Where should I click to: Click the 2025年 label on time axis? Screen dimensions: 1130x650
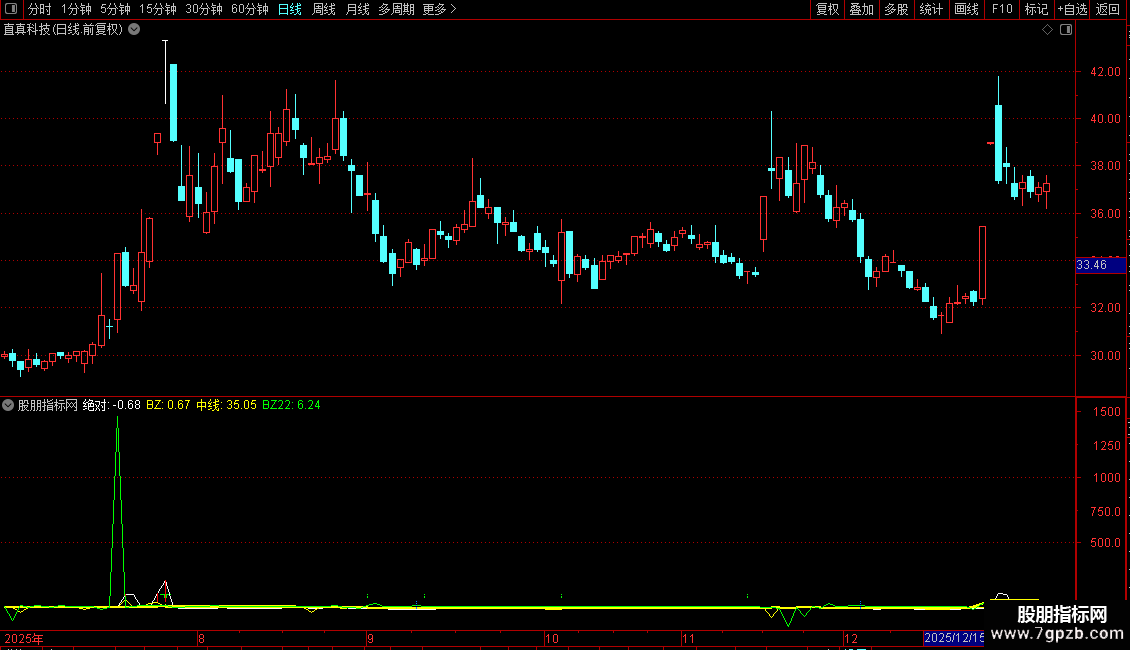click(24, 638)
